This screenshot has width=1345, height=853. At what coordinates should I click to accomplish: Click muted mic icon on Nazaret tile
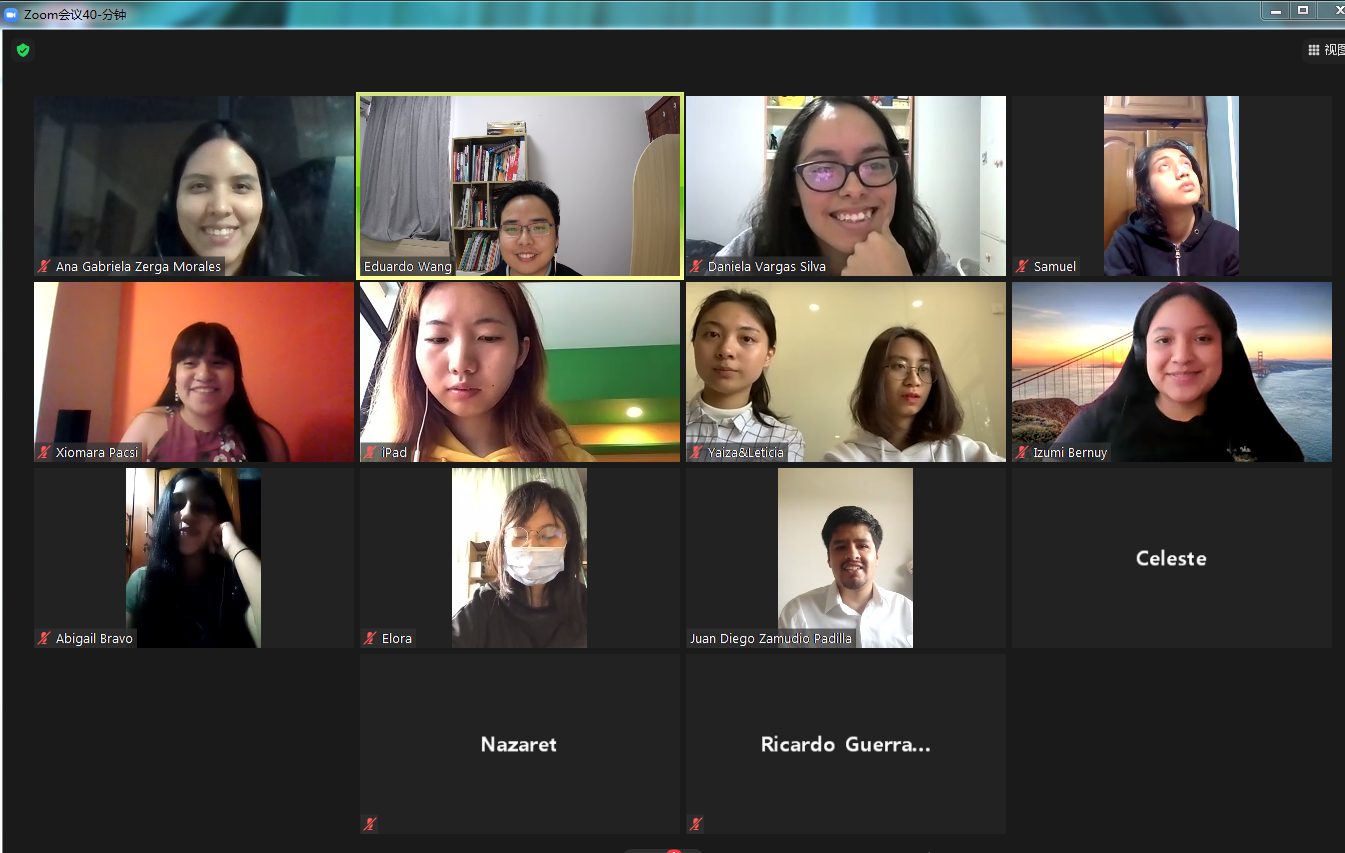pyautogui.click(x=370, y=824)
